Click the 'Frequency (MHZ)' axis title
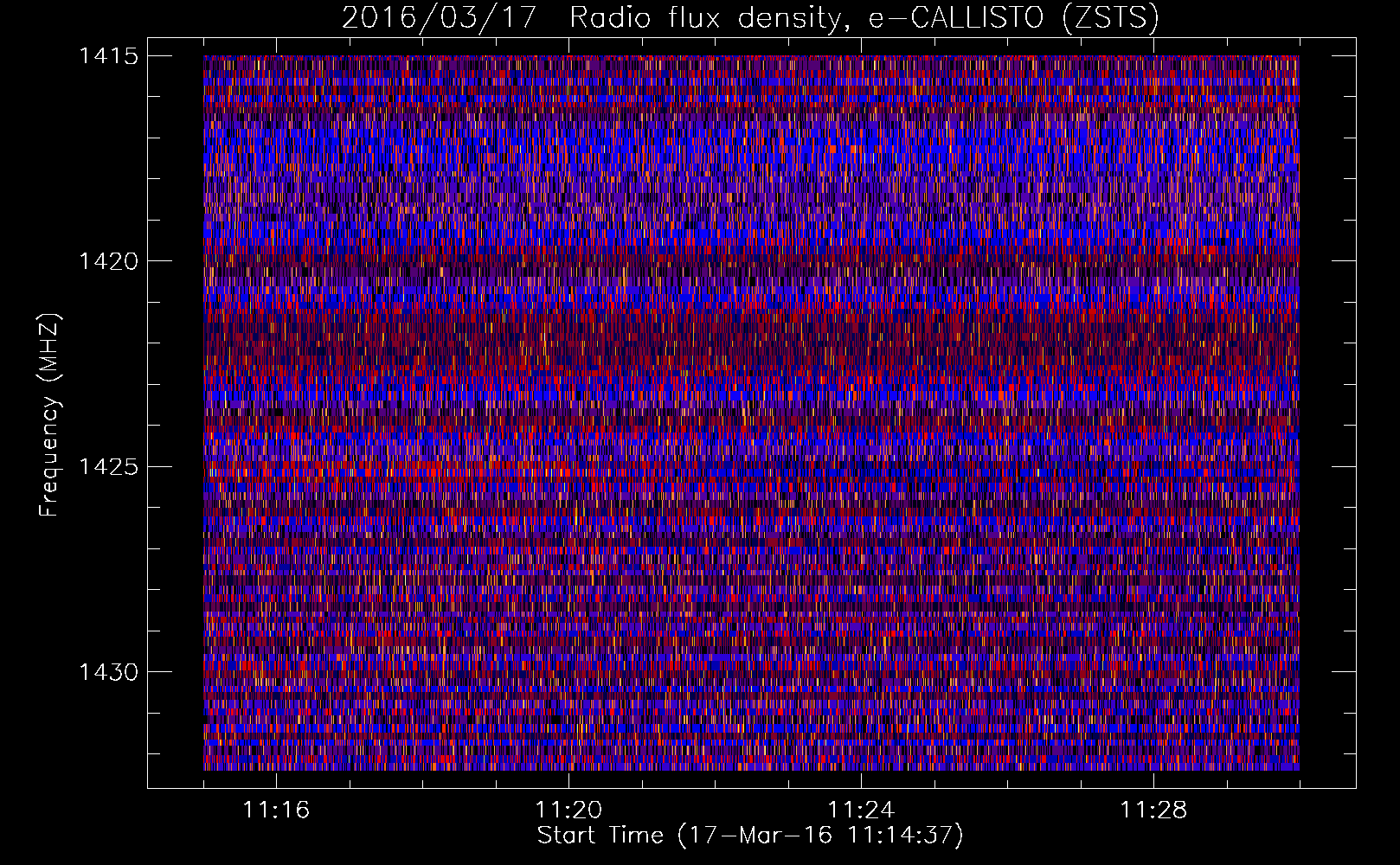This screenshot has width=1400, height=865. [x=49, y=415]
